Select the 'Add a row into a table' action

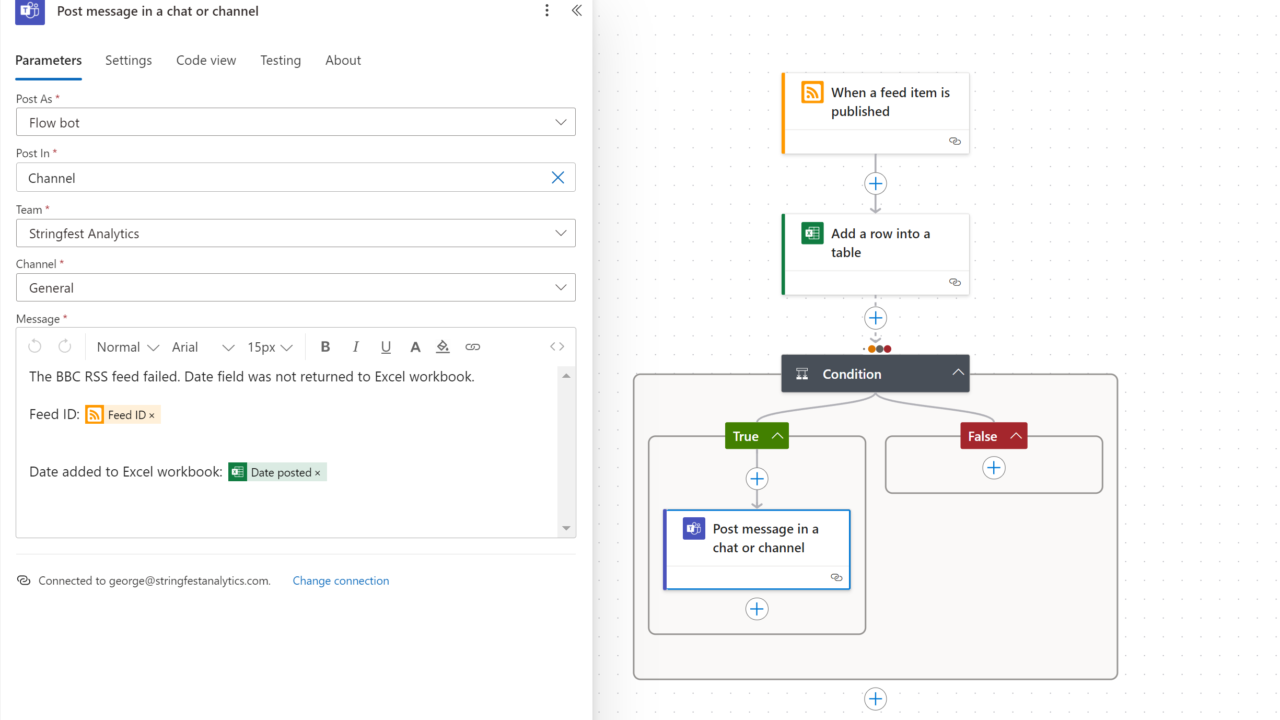click(x=875, y=254)
